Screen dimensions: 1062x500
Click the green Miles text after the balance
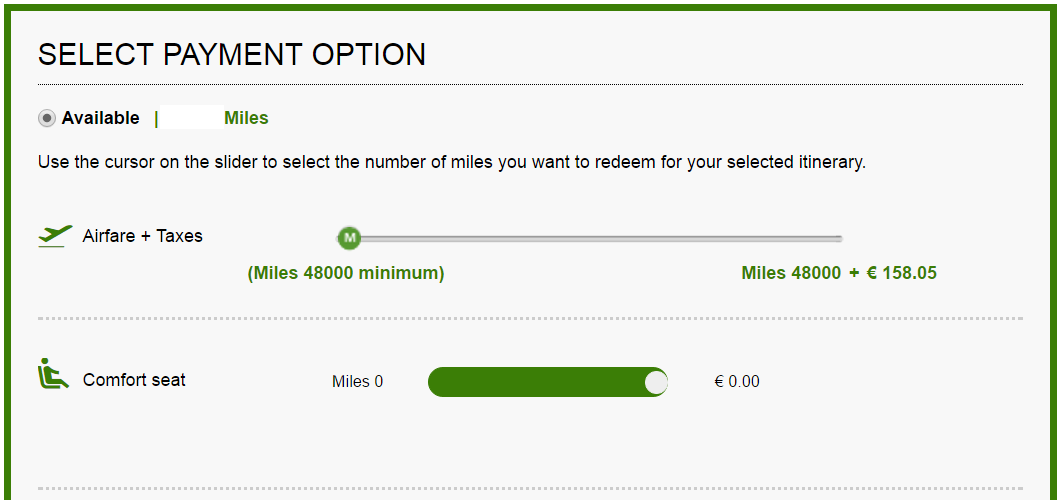click(x=246, y=118)
